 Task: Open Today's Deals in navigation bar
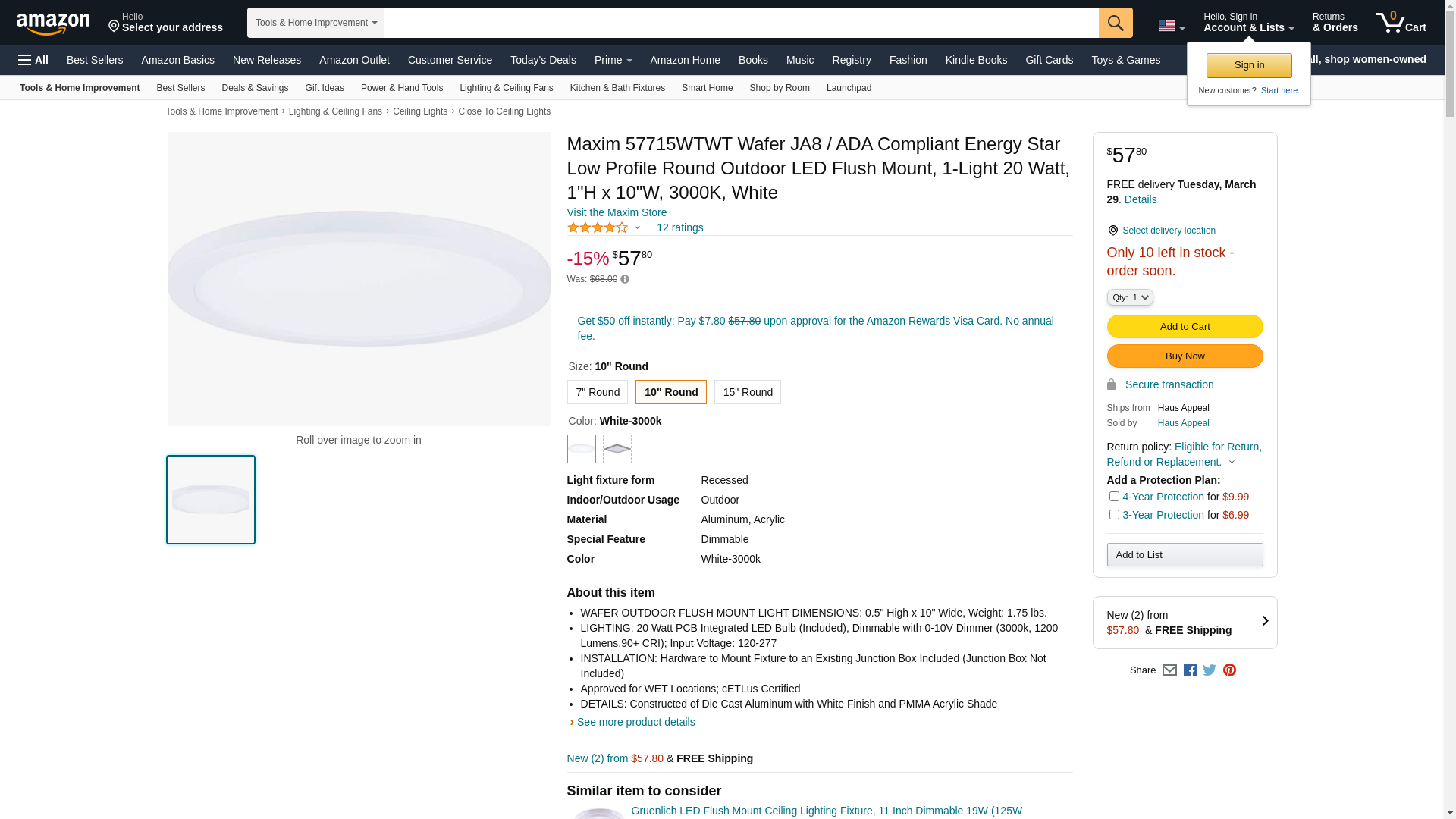point(543,60)
